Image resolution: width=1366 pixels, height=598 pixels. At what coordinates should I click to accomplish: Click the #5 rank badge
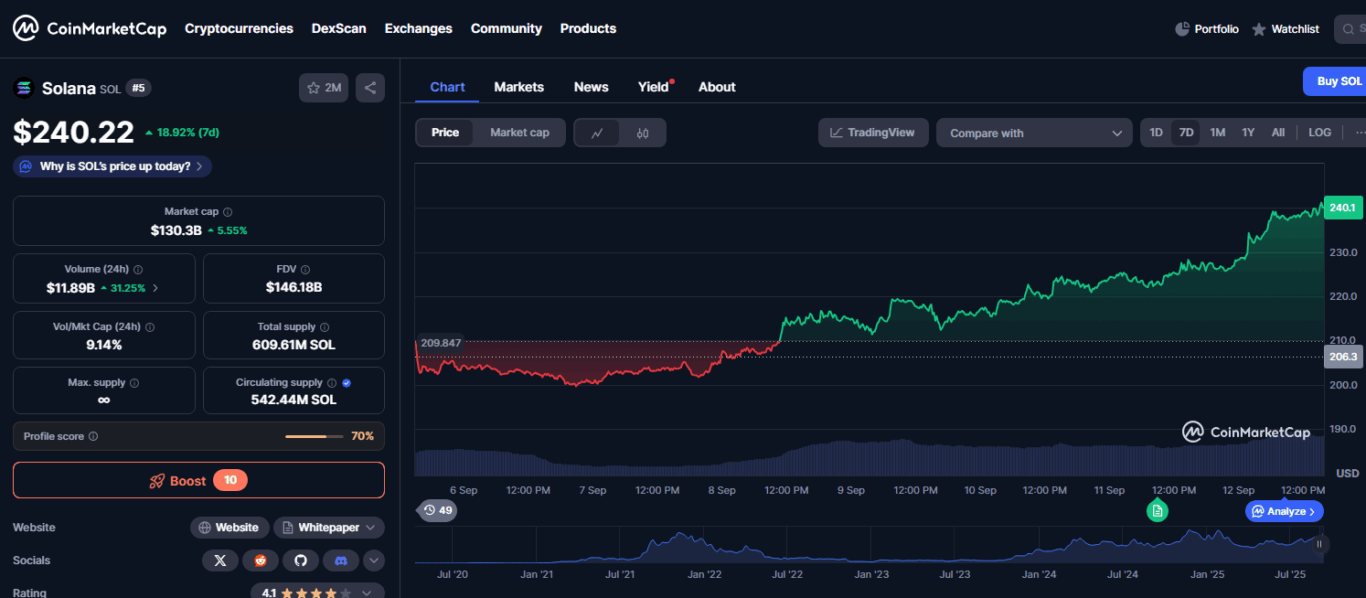[x=139, y=88]
